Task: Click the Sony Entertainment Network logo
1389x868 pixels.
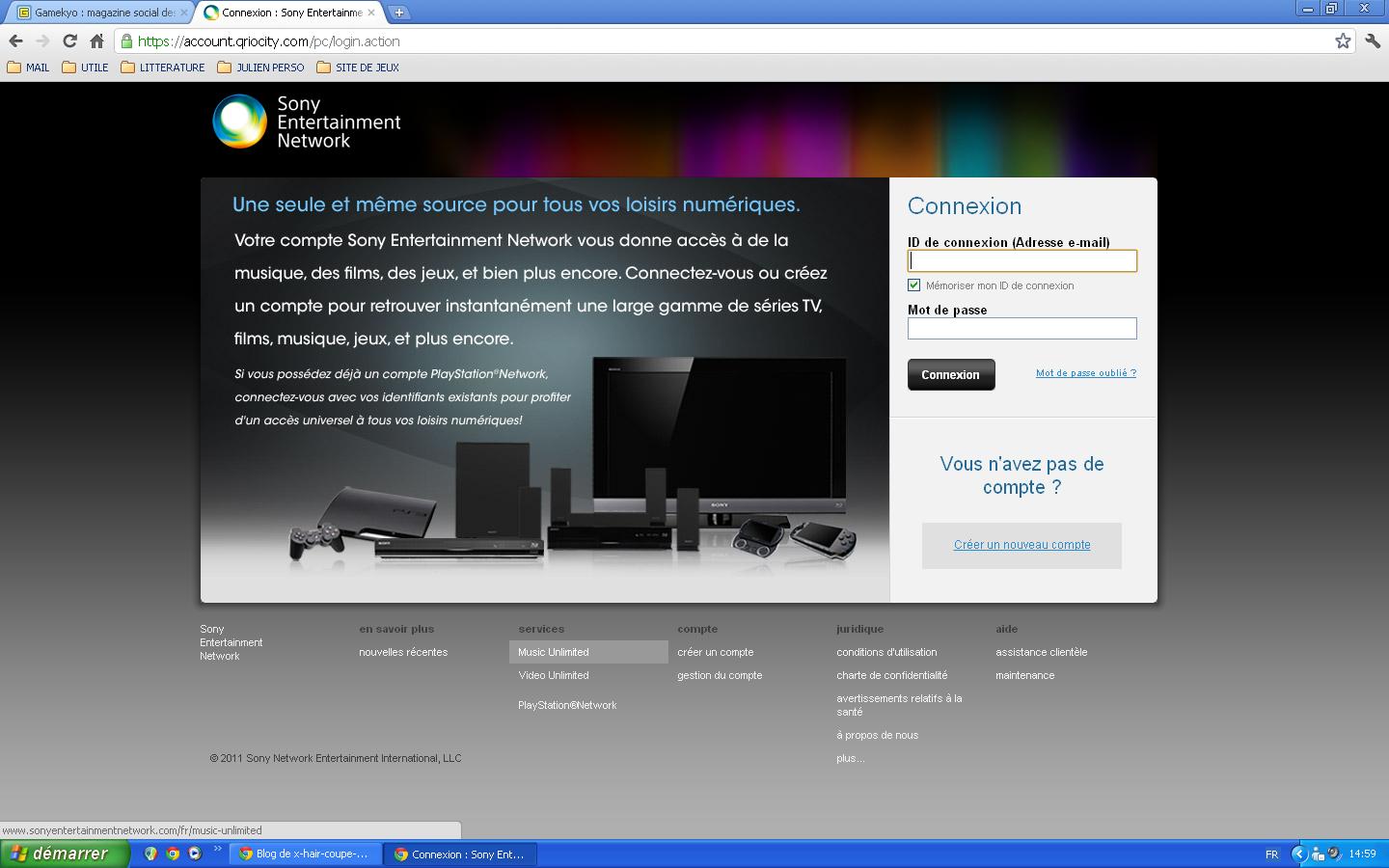Action: 307,122
